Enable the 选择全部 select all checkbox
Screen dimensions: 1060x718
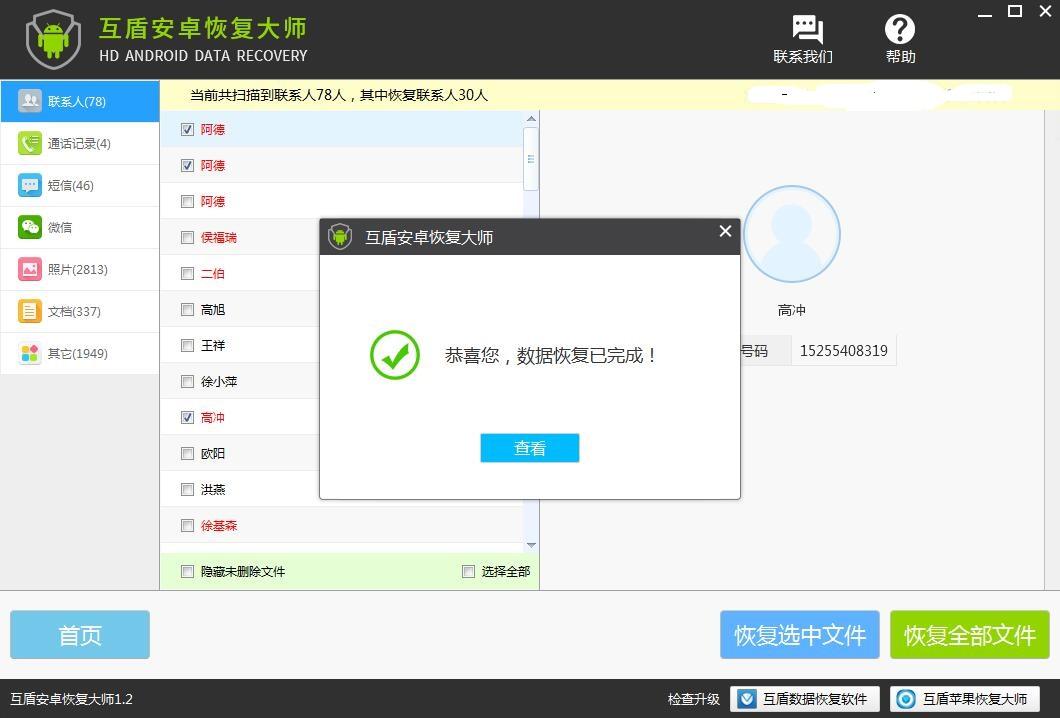click(468, 571)
